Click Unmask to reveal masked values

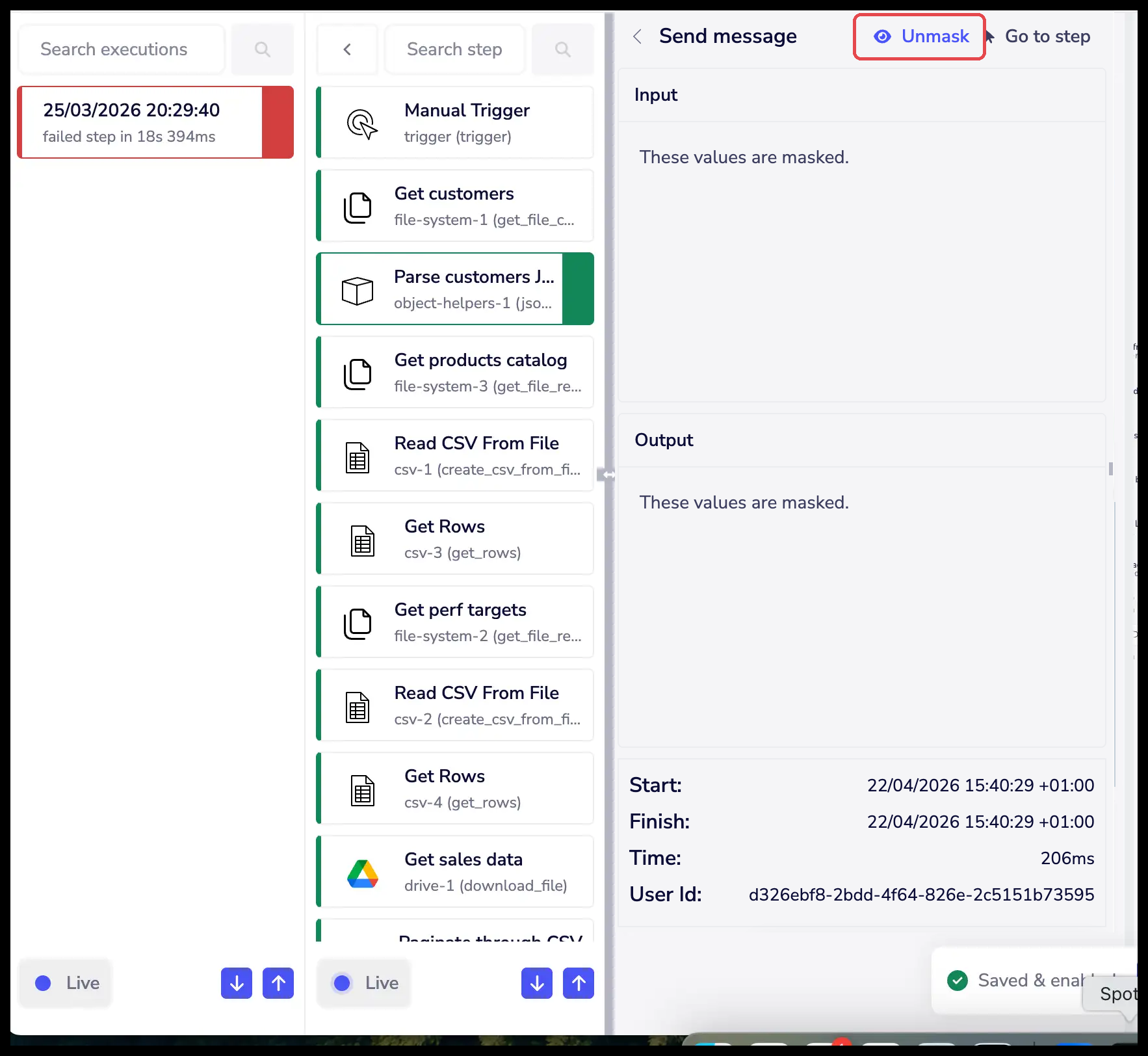pos(920,36)
